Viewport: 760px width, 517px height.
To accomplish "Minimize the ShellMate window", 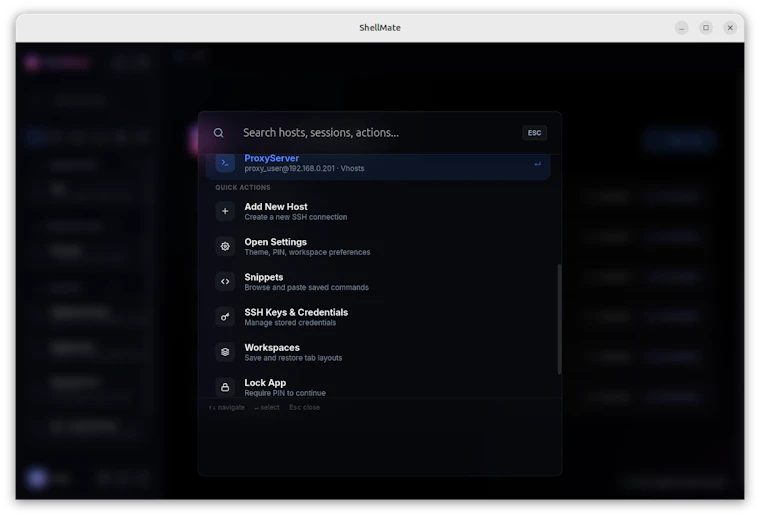I will pos(681,28).
